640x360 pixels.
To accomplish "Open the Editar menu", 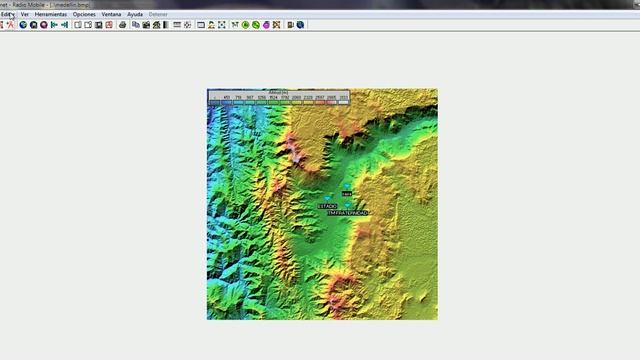I will (x=7, y=14).
